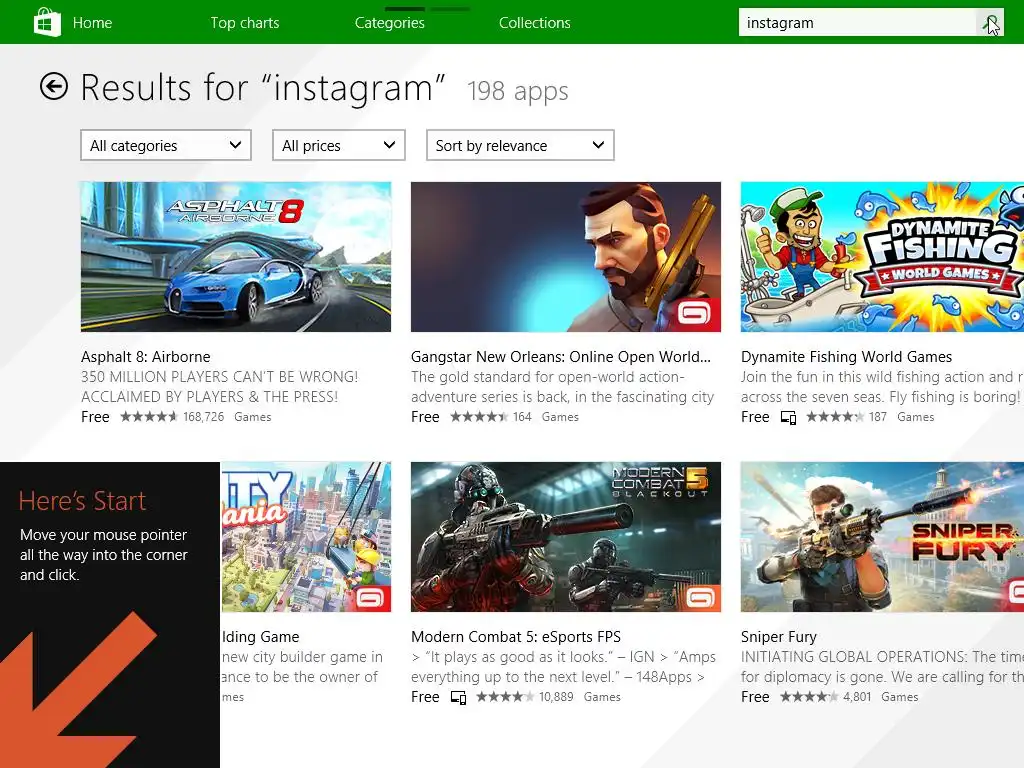Click Modern Combat 5: eSports FPS title
1024x768 pixels.
click(x=516, y=637)
